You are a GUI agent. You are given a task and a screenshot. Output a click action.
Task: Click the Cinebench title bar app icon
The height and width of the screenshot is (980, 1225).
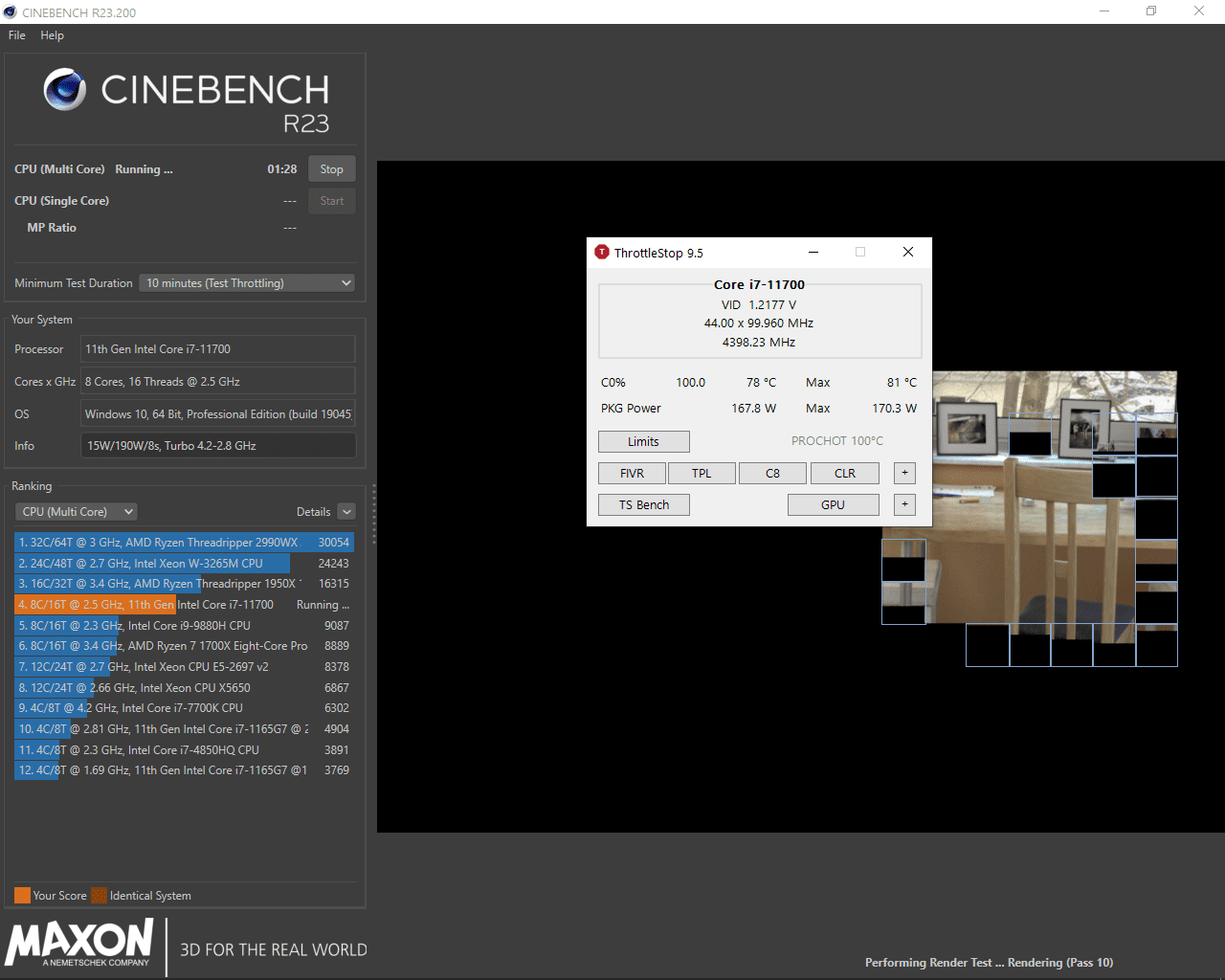[x=11, y=12]
